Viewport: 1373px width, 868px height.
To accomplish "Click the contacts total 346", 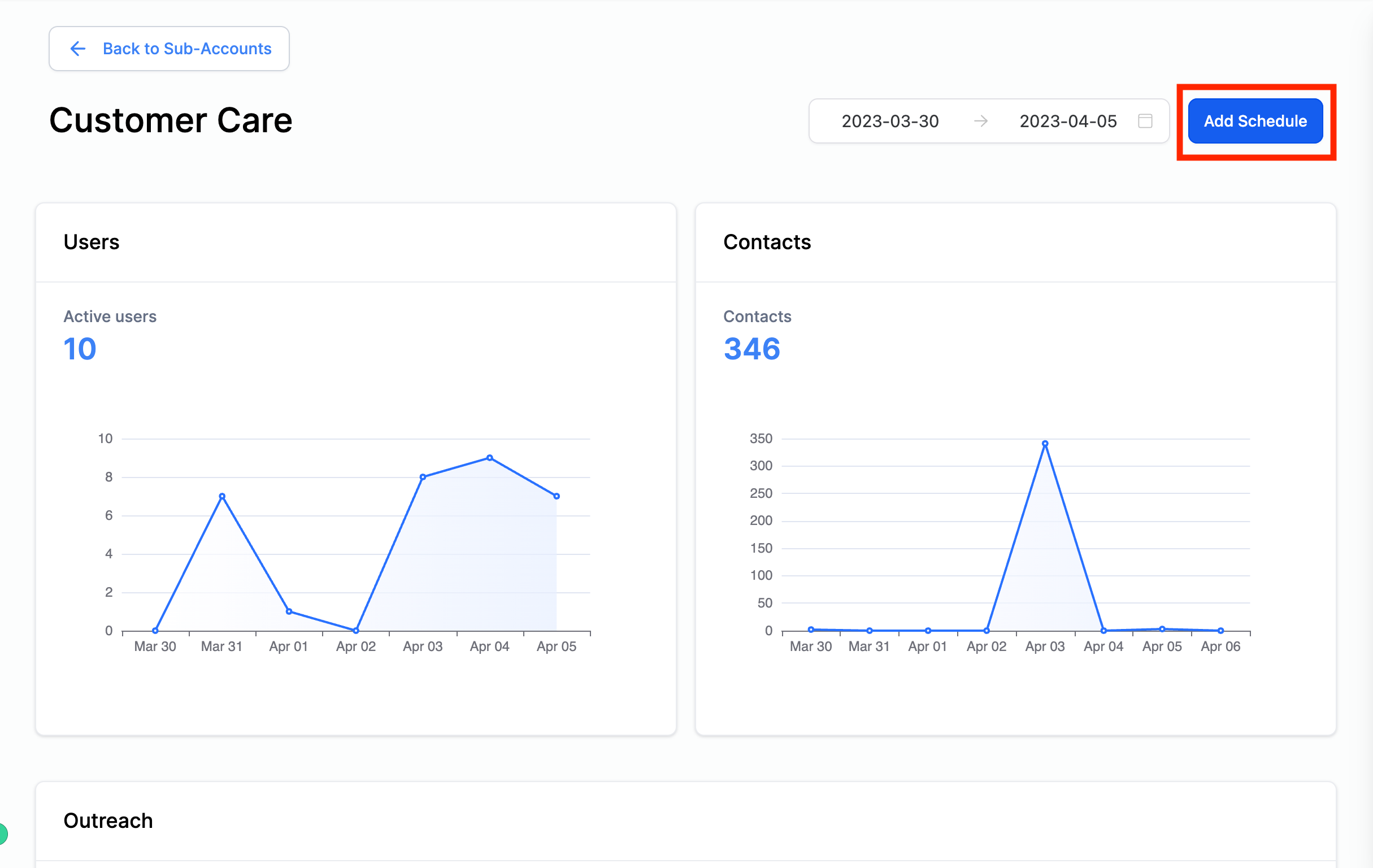I will (751, 349).
